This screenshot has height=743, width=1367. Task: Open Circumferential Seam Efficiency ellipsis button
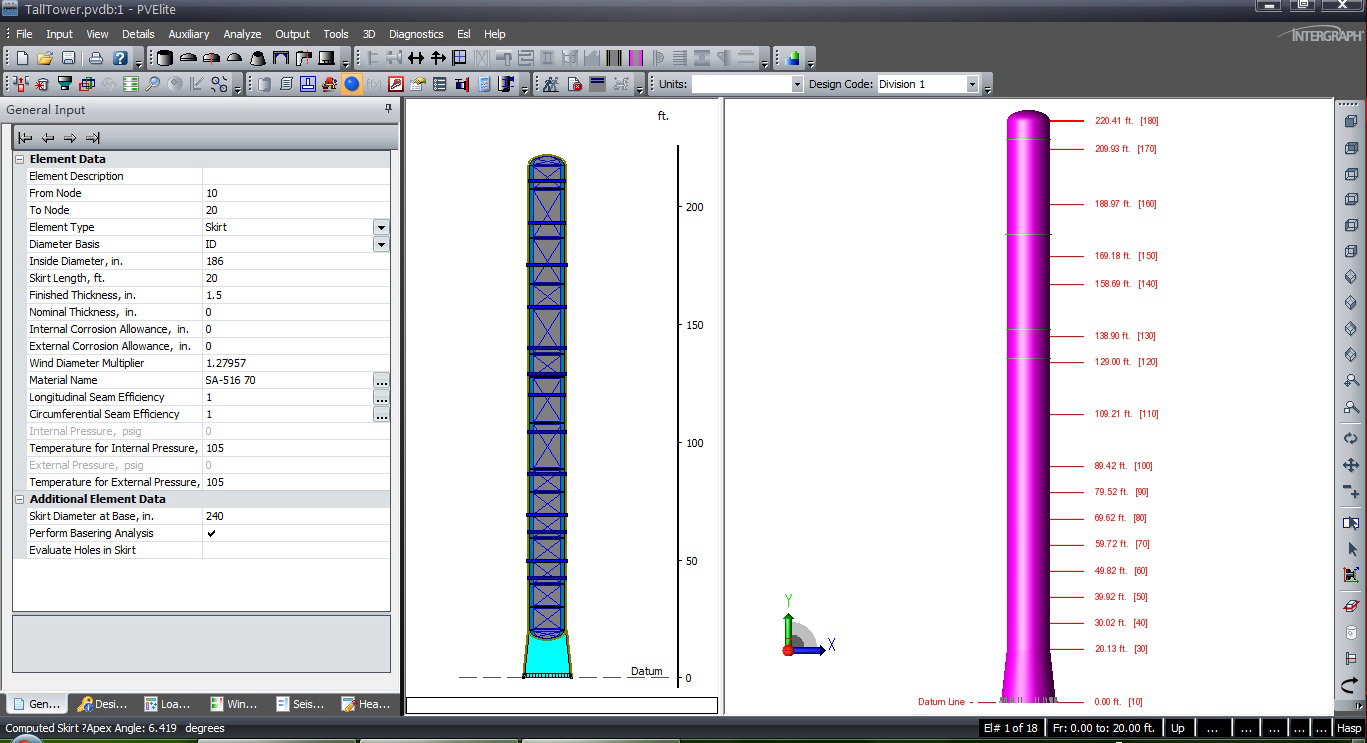pyautogui.click(x=381, y=414)
